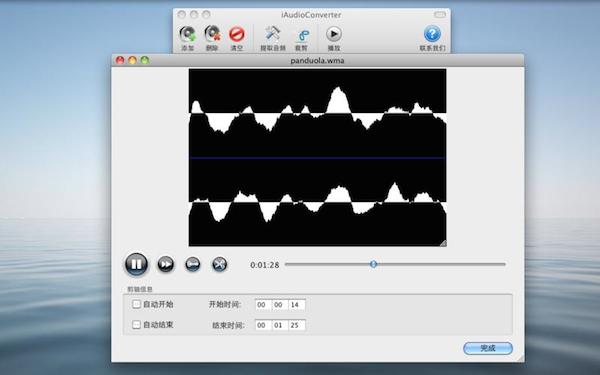Close the panduola.wma window with red button
Image resolution: width=600 pixels, height=375 pixels.
pyautogui.click(x=120, y=60)
